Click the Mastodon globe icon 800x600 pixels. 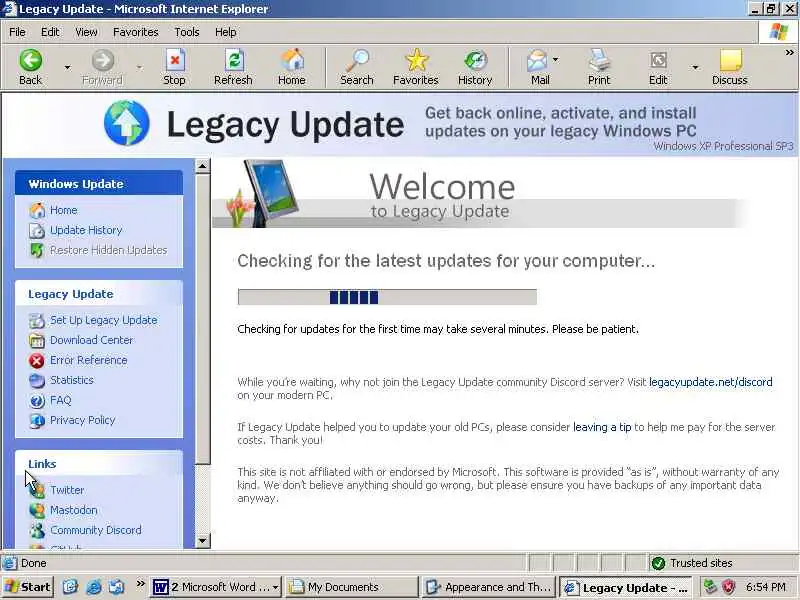pyautogui.click(x=37, y=510)
